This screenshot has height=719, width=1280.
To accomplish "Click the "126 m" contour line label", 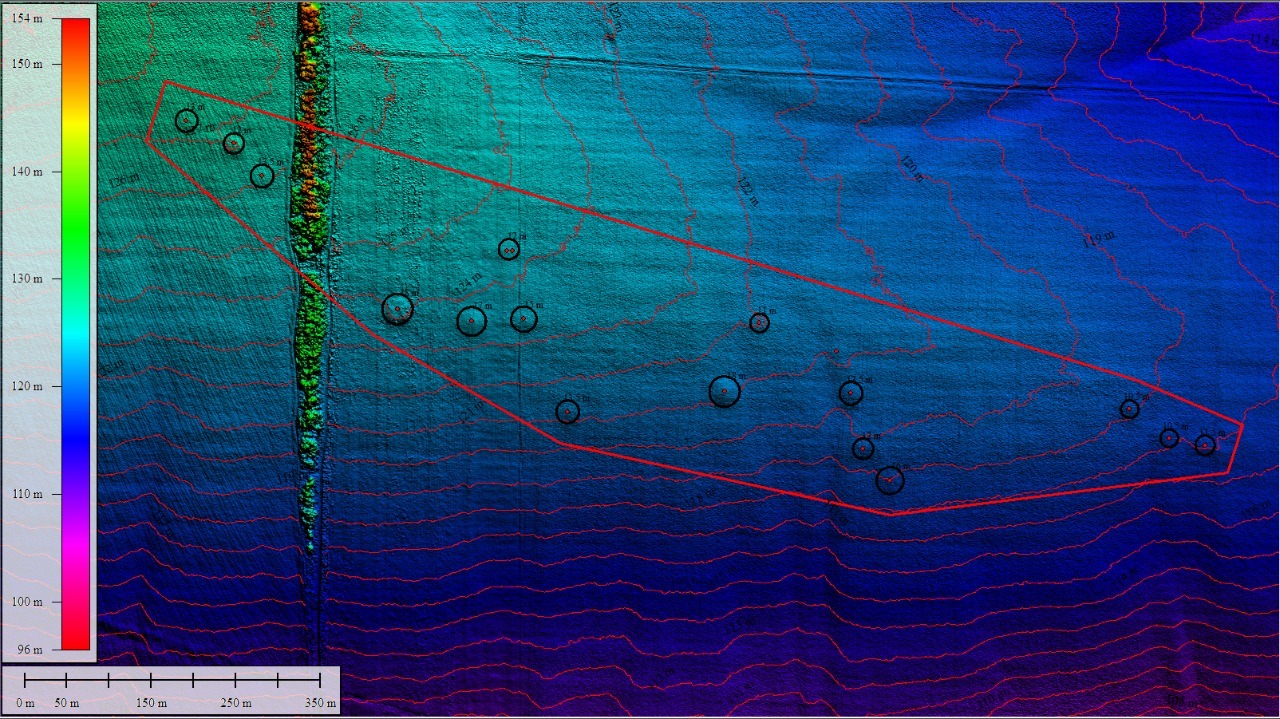I will click(x=125, y=180).
